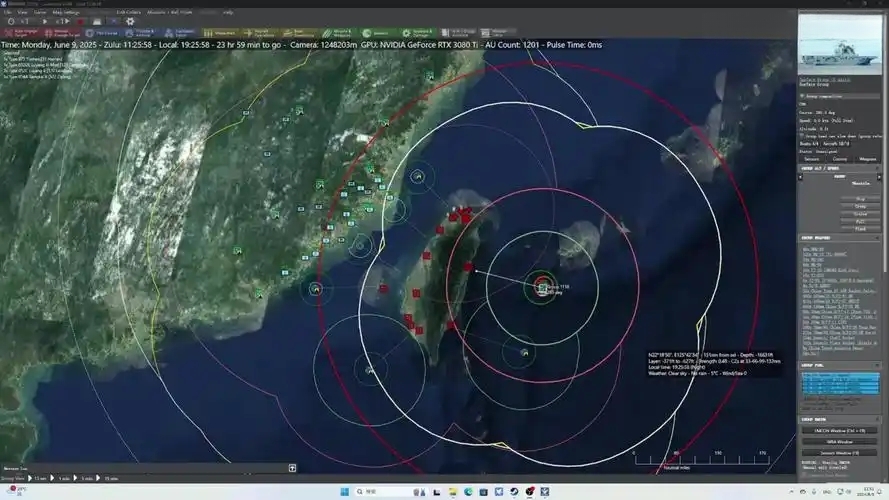Click the Auto Engage Target toolbar button
Screen dimensions: 889x500
[x=22, y=33]
